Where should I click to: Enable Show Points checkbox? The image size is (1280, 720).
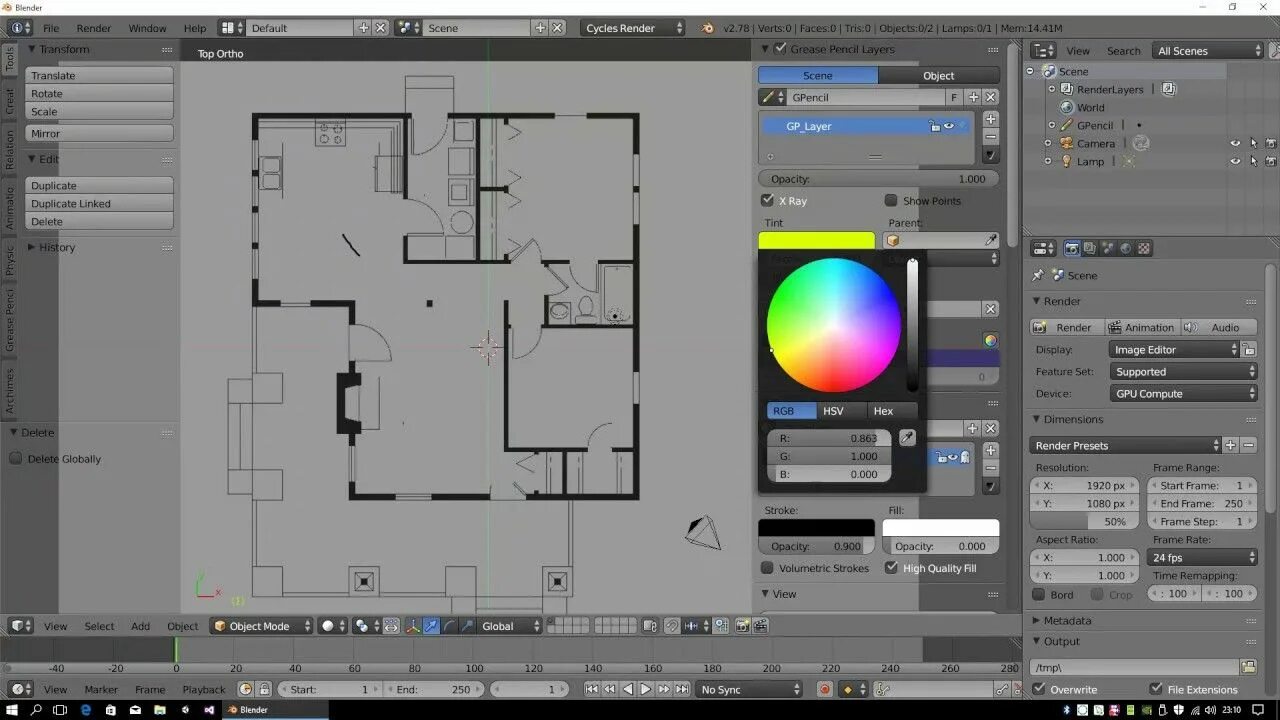pos(893,200)
